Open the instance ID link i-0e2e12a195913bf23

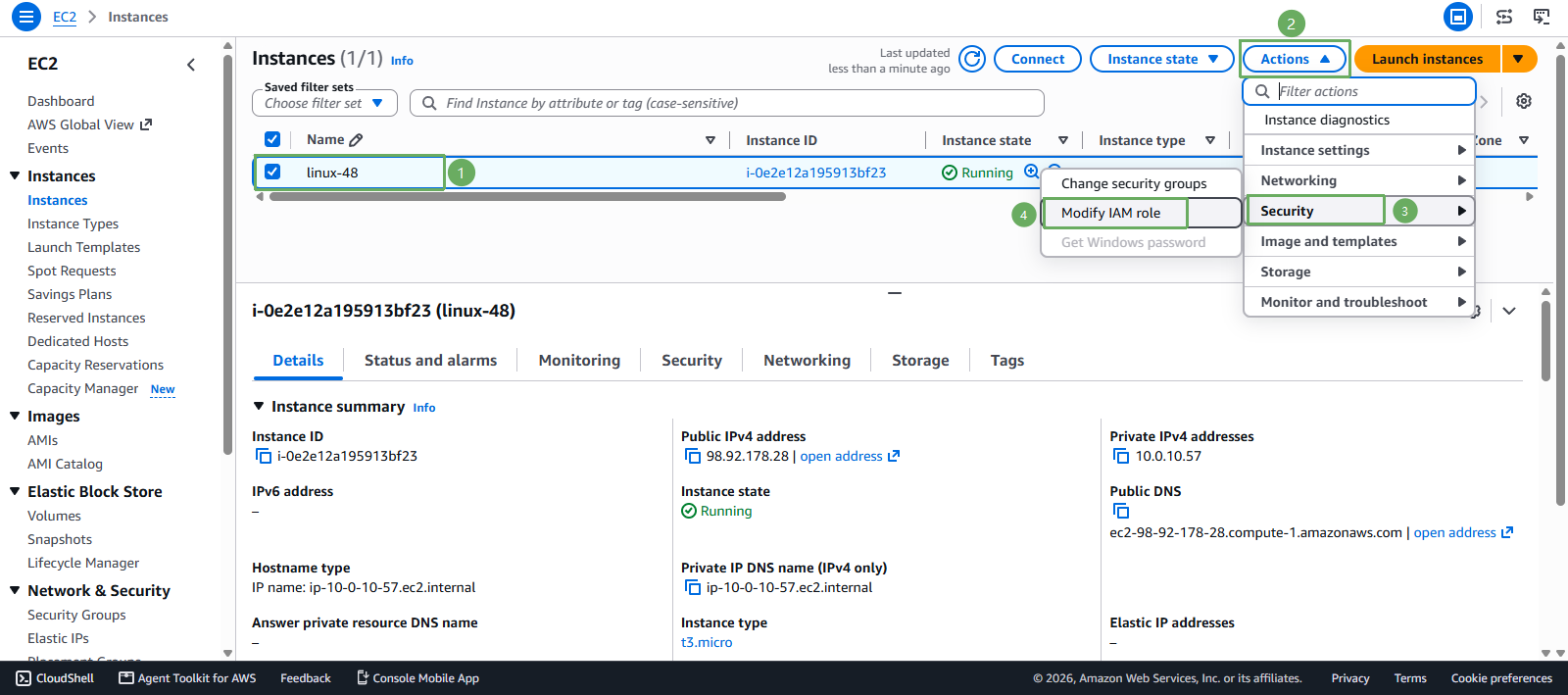pos(815,173)
